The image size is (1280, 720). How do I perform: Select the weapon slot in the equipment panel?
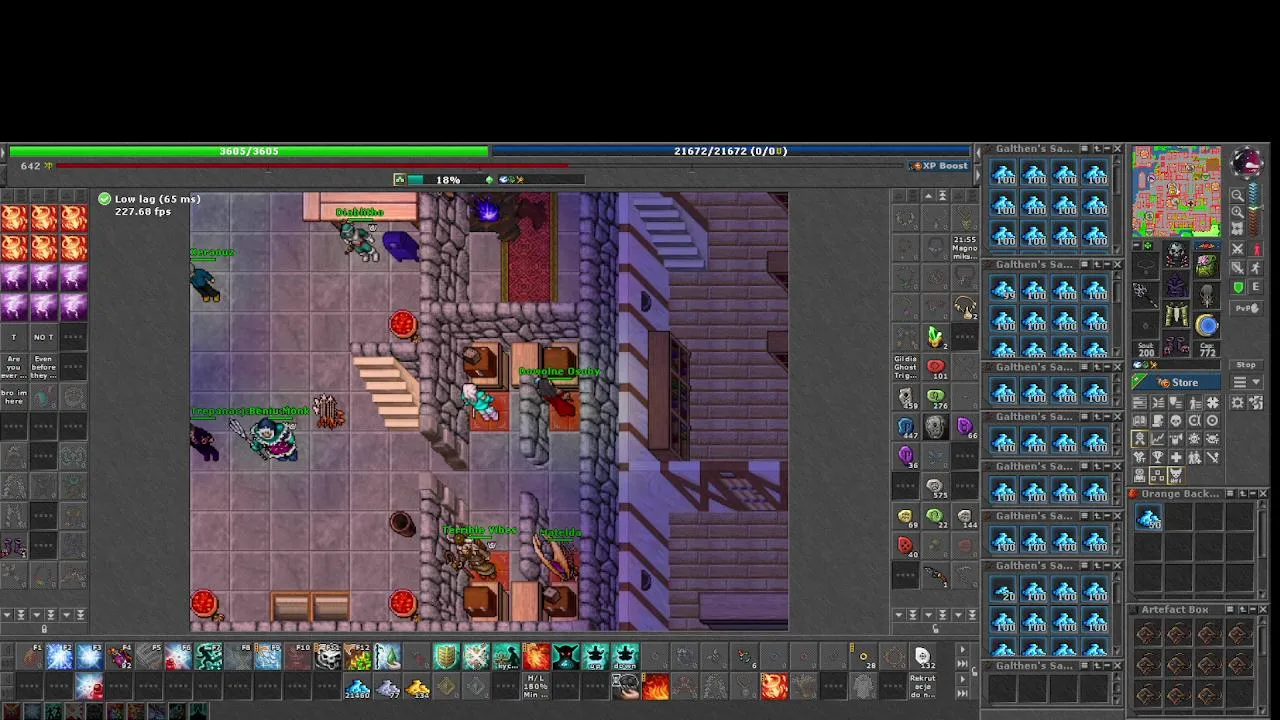coord(1147,294)
